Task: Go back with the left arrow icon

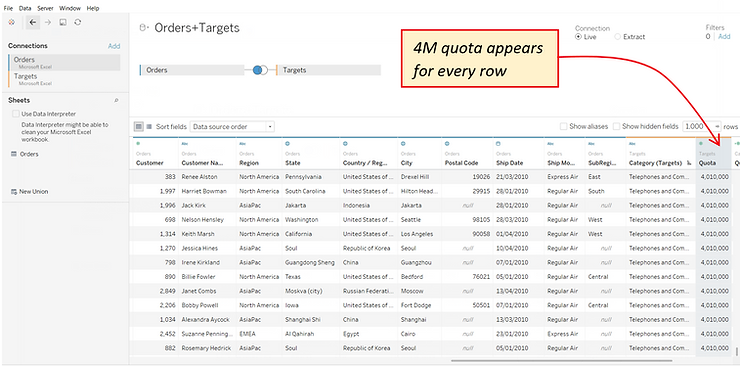Action: pos(33,22)
